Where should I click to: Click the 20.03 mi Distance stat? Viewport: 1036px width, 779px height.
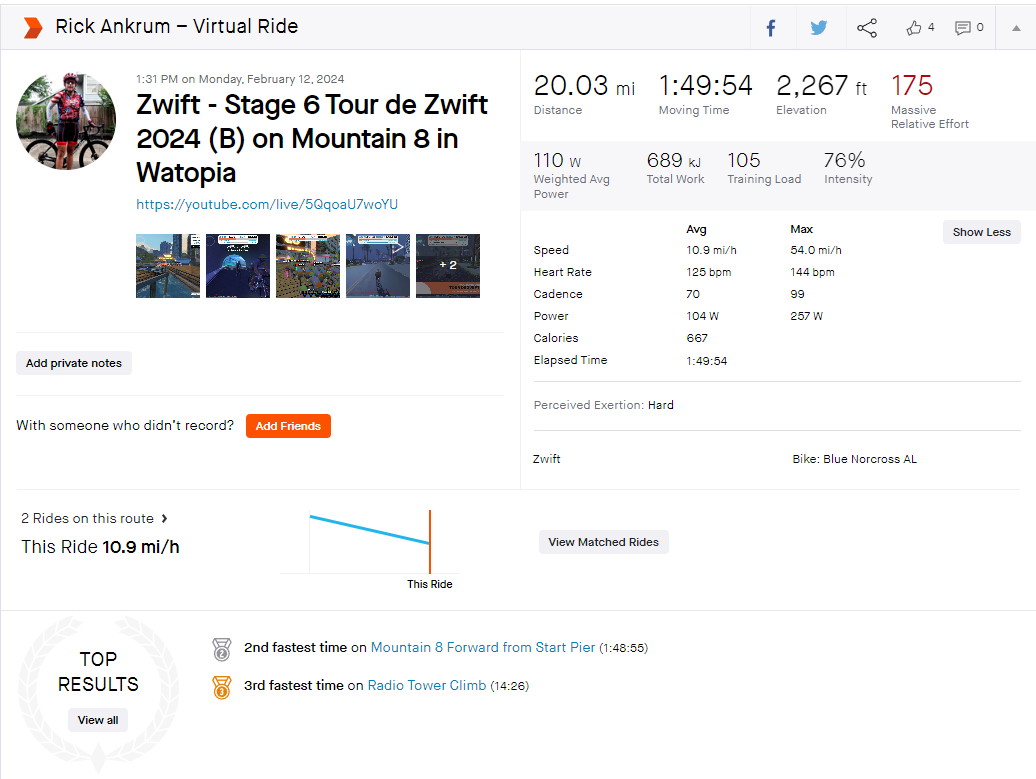click(x=584, y=86)
